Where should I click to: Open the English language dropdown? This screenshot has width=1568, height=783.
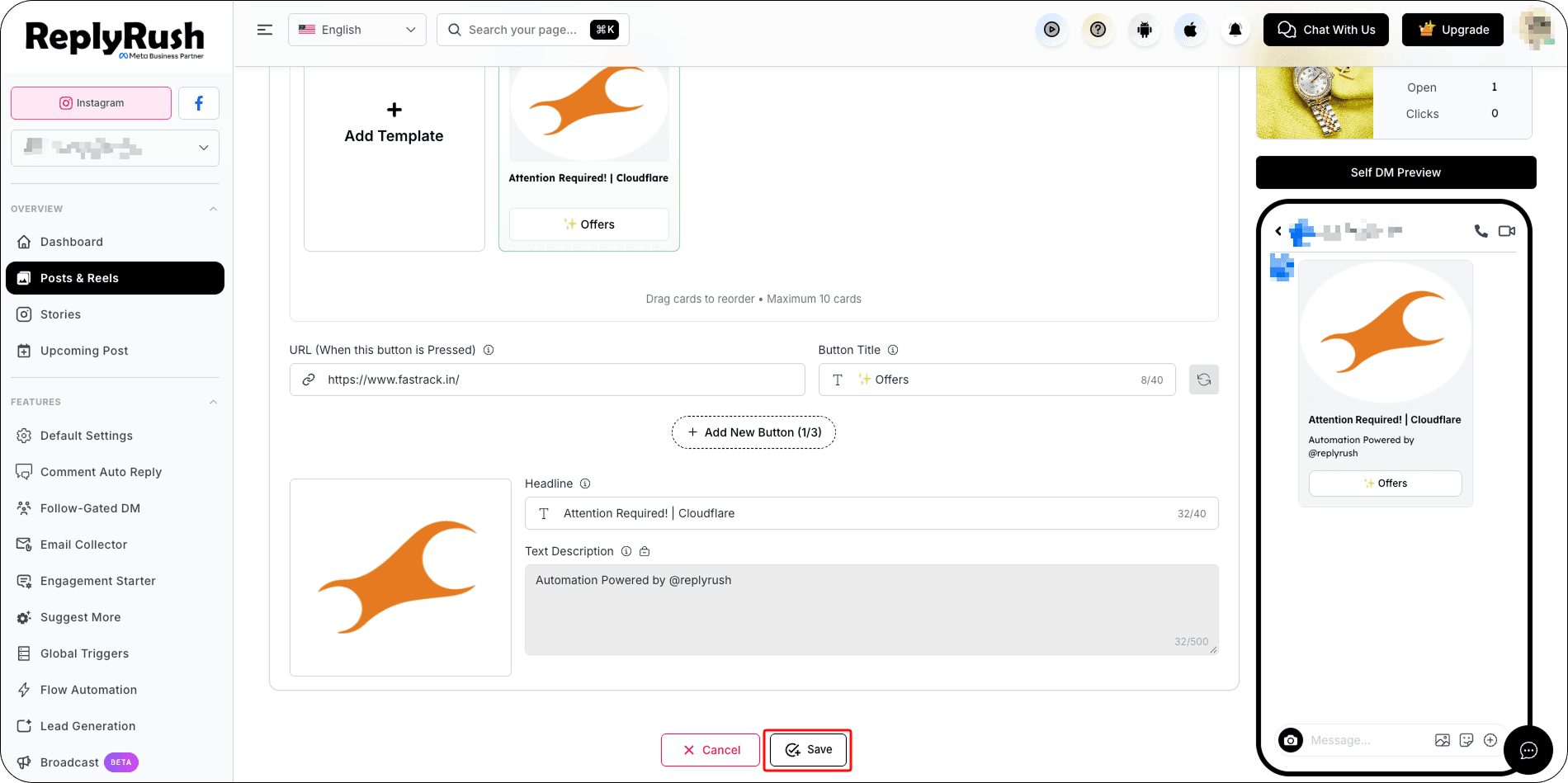pyautogui.click(x=357, y=30)
